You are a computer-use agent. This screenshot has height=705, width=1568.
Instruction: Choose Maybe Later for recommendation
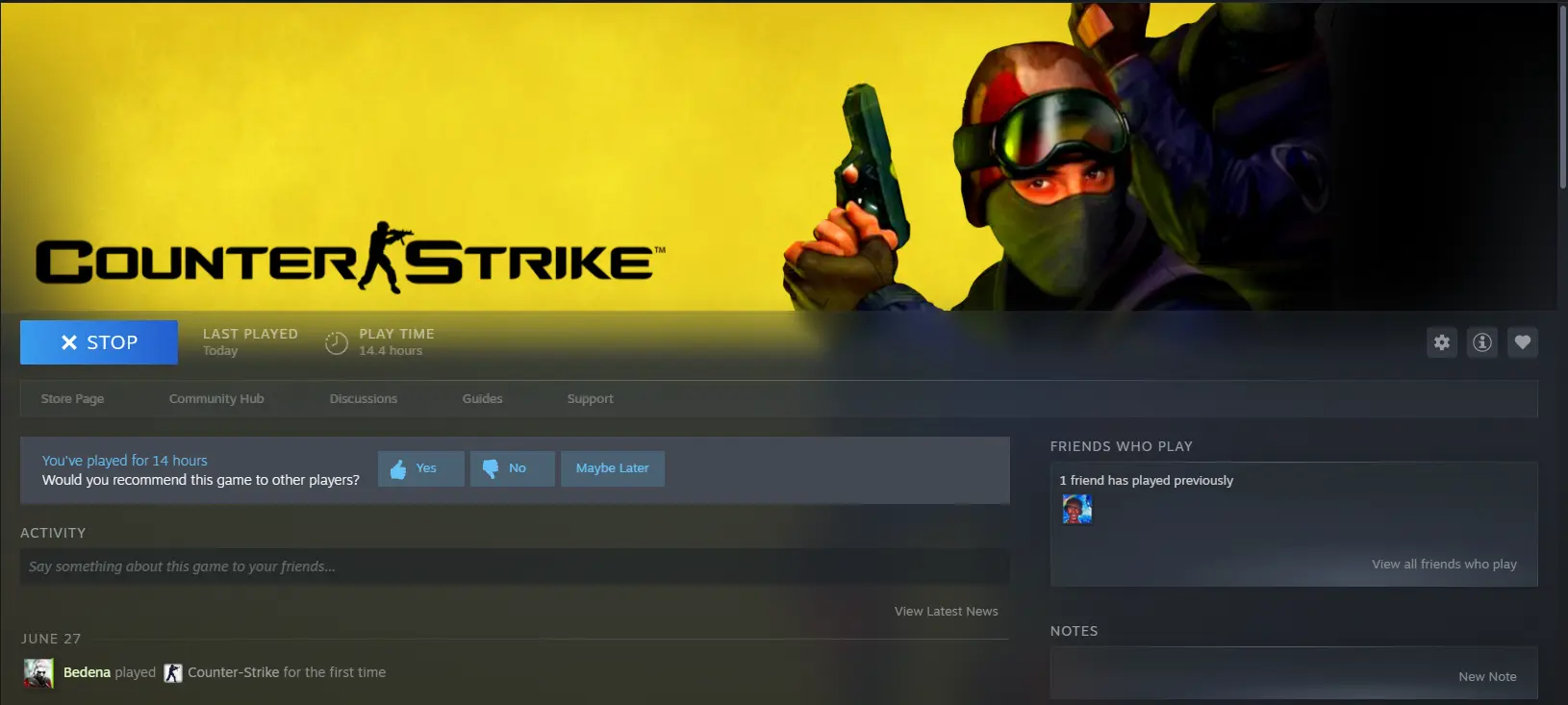tap(612, 468)
